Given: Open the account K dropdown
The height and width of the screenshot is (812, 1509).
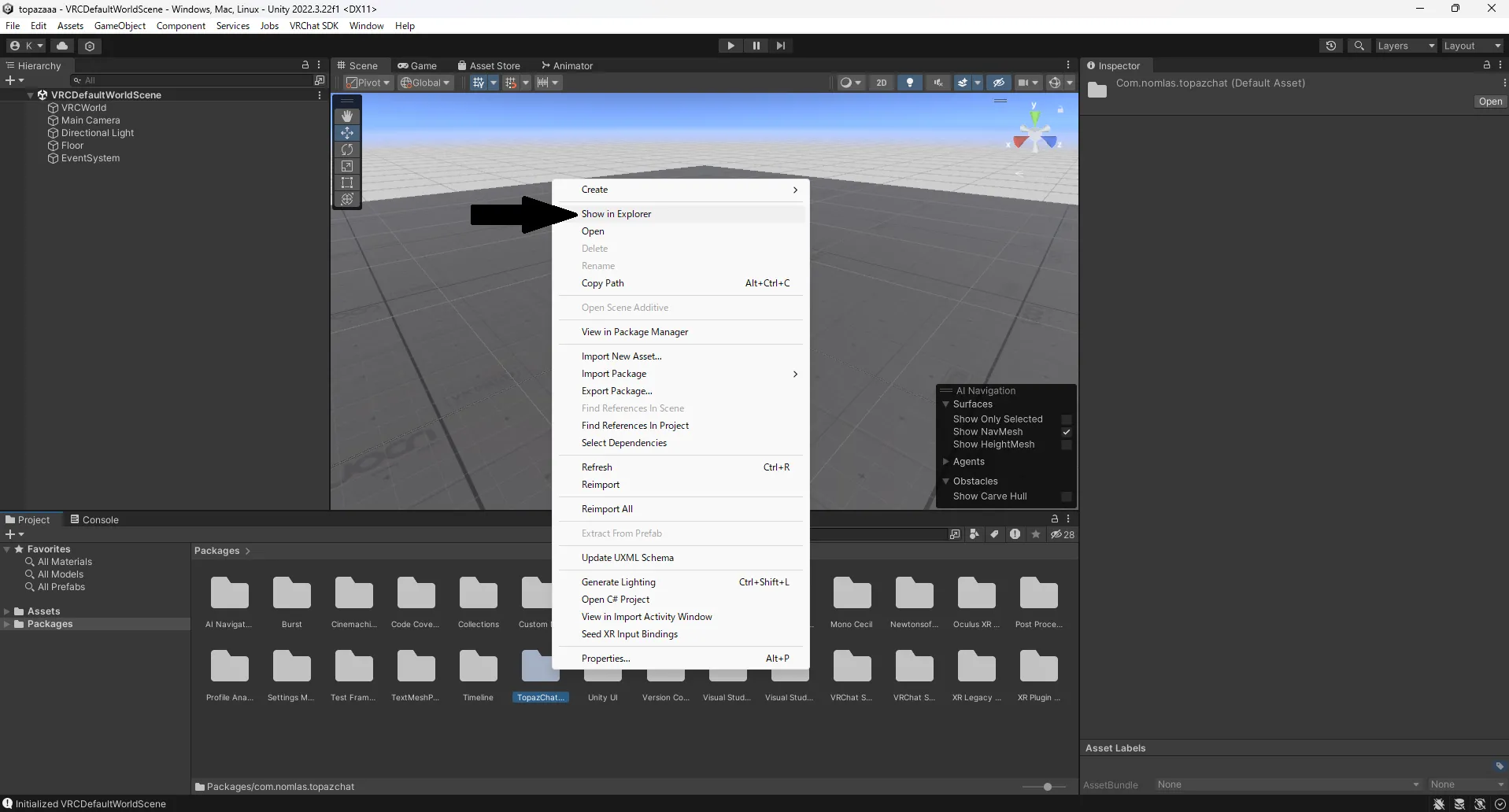Looking at the screenshot, I should [x=27, y=46].
